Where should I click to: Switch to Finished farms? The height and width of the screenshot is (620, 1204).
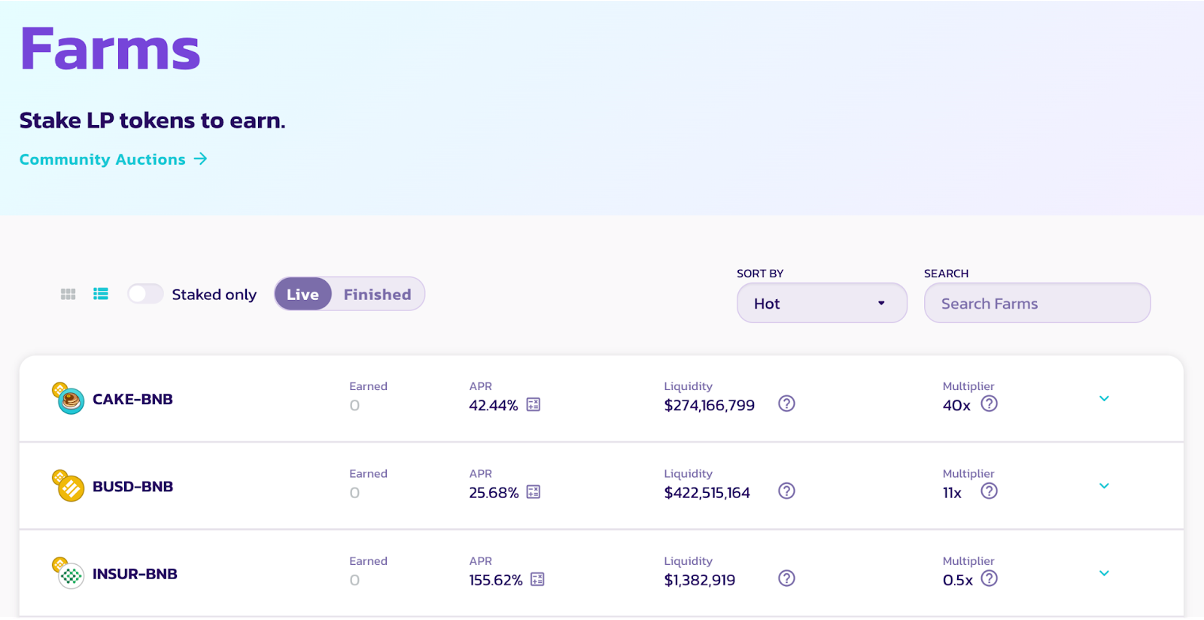377,294
